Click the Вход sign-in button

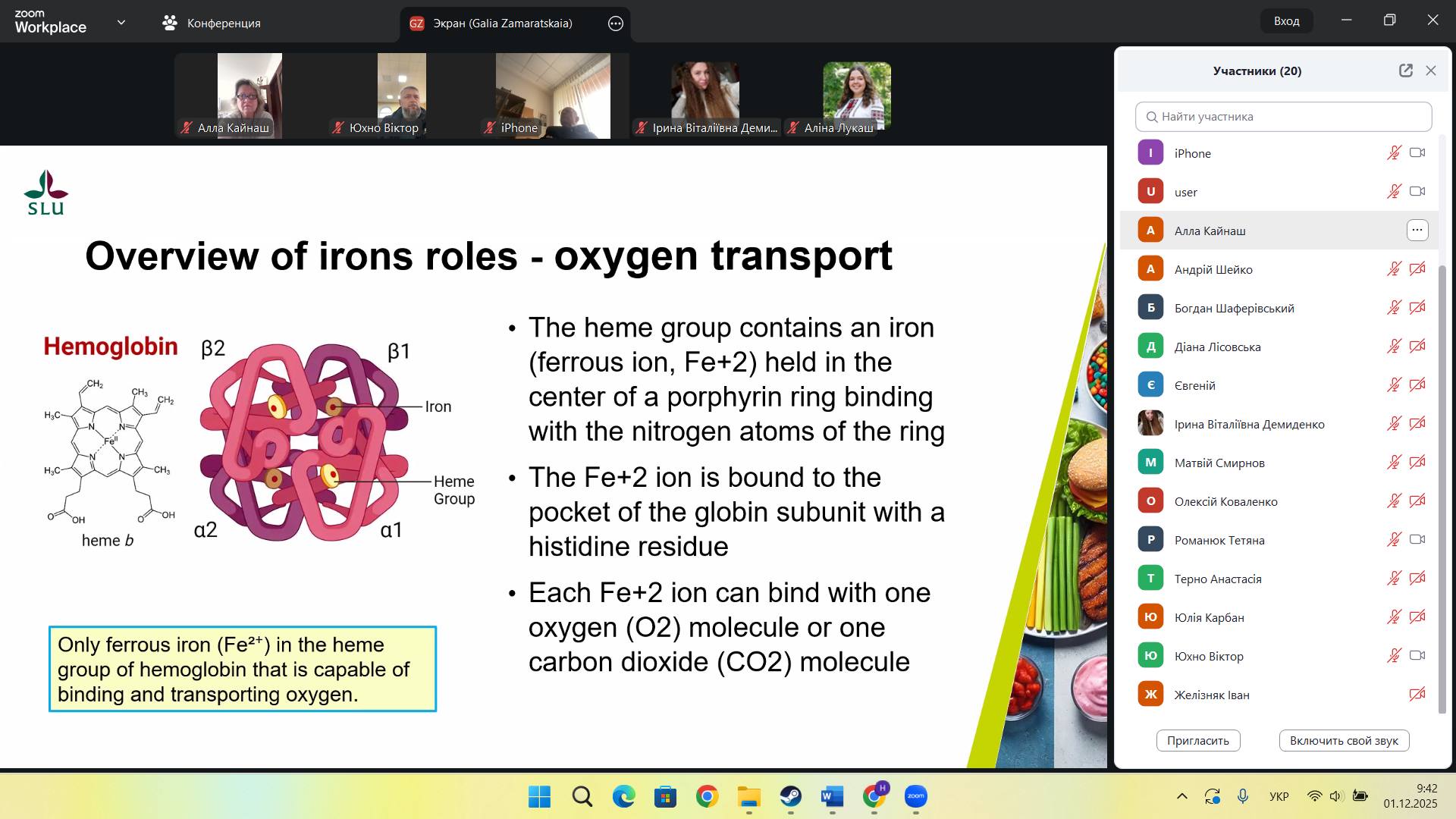[1286, 21]
